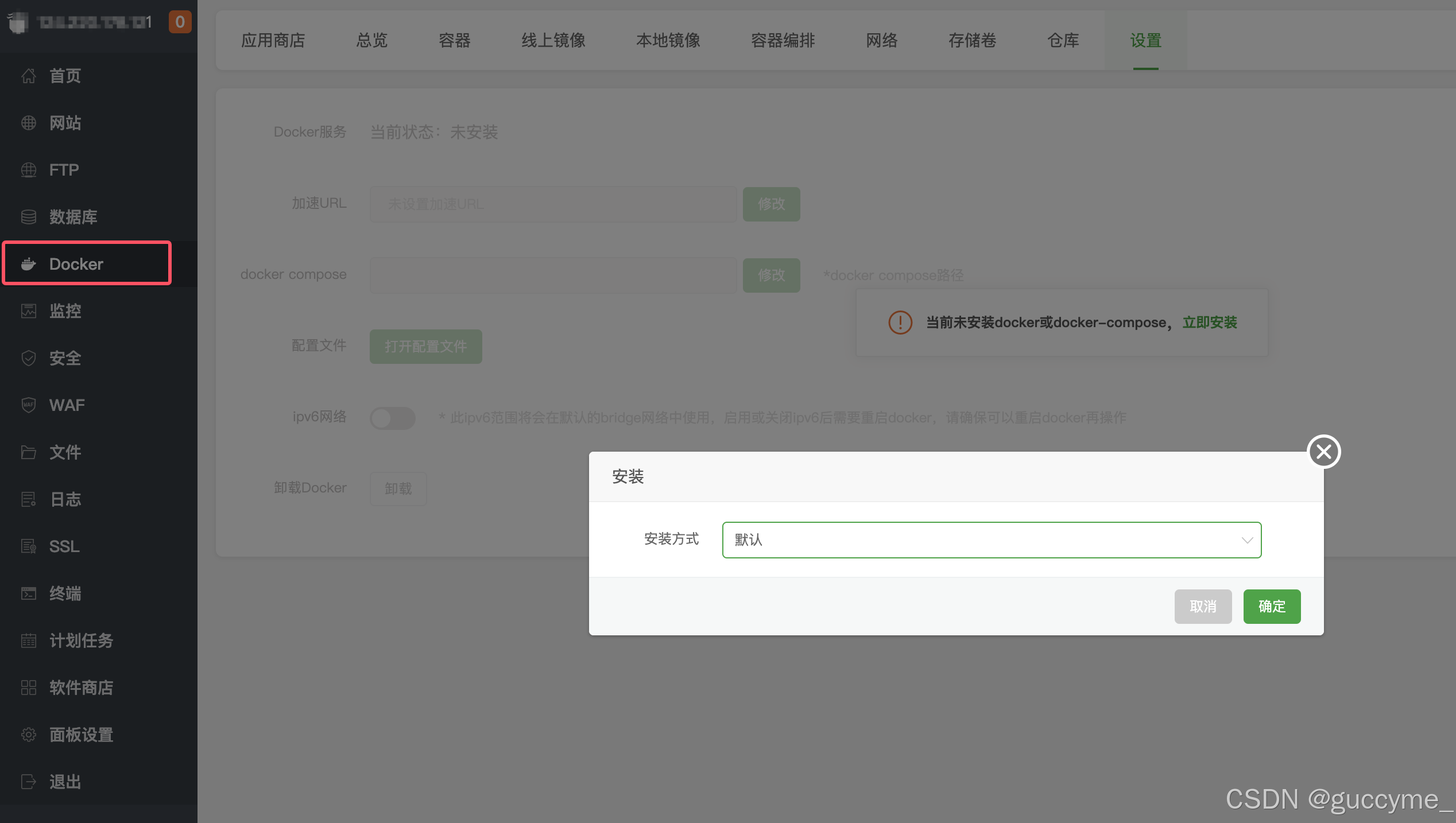Open the WAF shield icon
Viewport: 1456px width, 823px height.
pyautogui.click(x=28, y=405)
